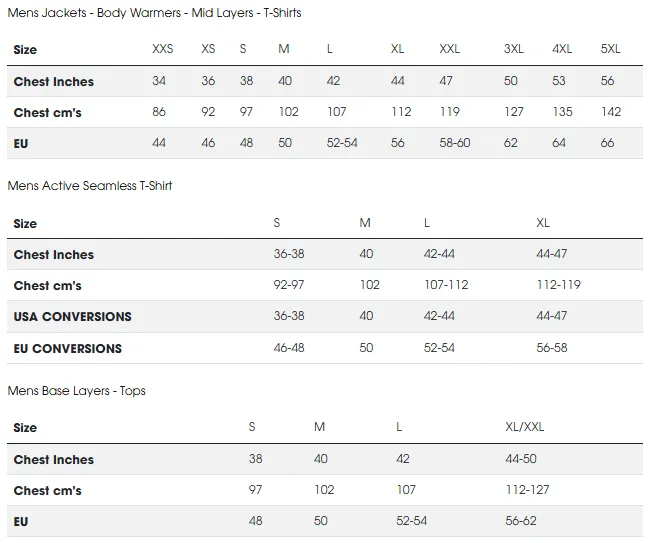Click the Mens Active Seamless T-Shirt heading
The width and height of the screenshot is (648, 543).
tap(90, 186)
